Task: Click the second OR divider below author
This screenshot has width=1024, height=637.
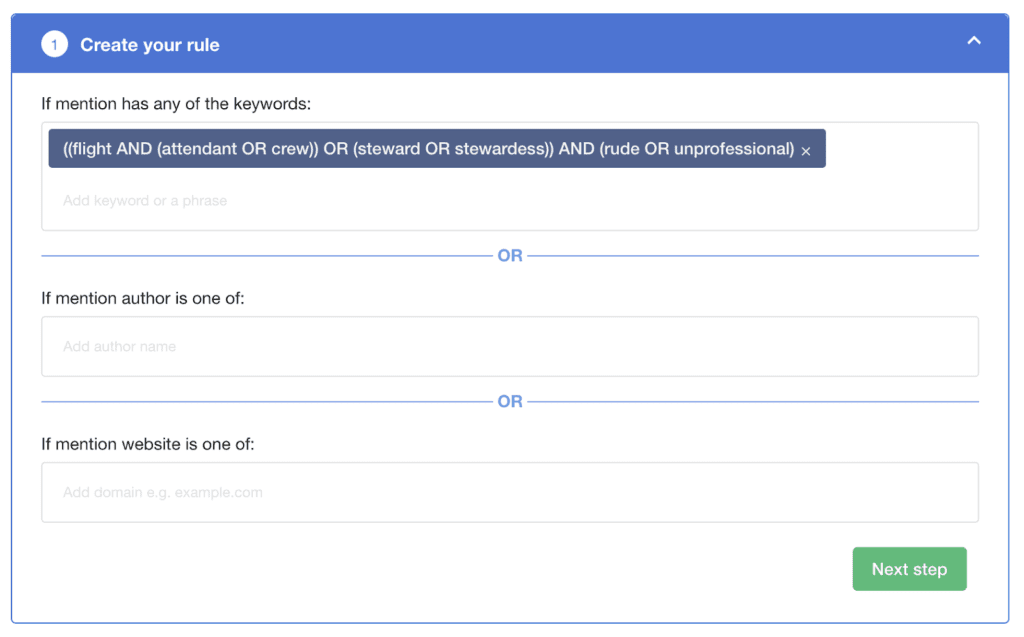Action: click(x=510, y=401)
